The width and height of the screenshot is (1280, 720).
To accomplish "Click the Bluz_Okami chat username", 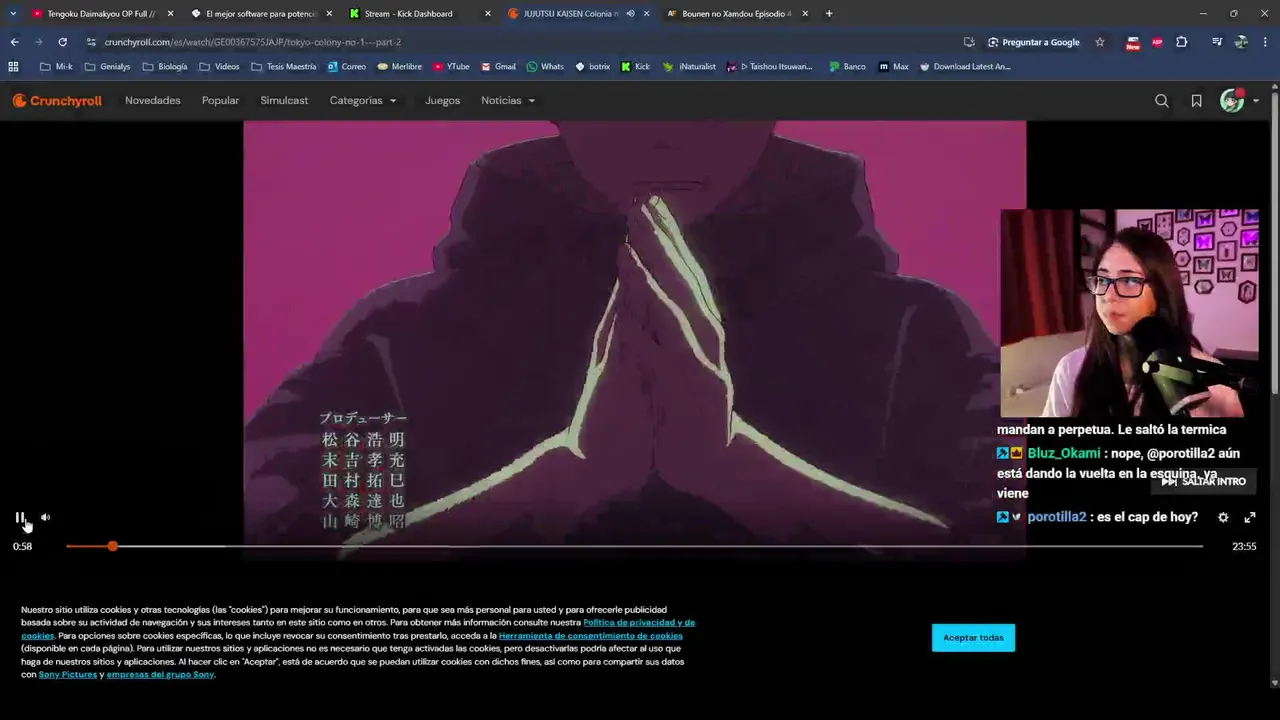I will [1064, 453].
